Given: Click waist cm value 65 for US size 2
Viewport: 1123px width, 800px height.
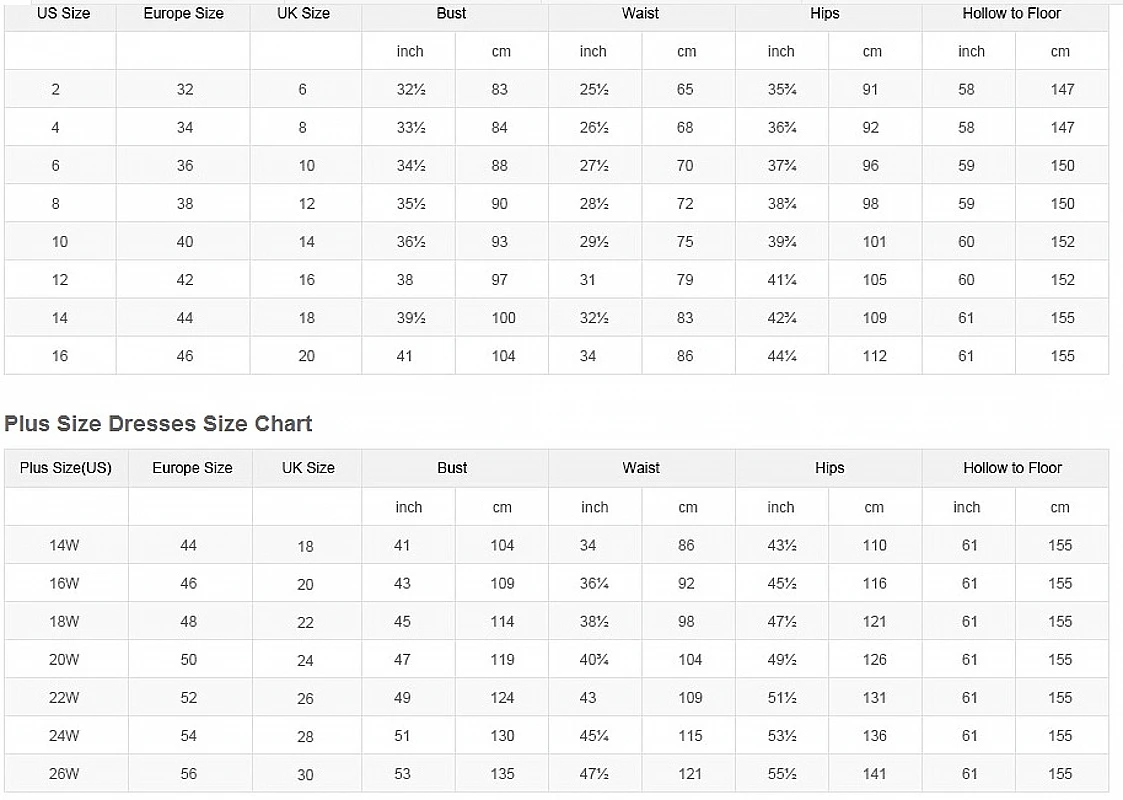Looking at the screenshot, I should (x=685, y=90).
